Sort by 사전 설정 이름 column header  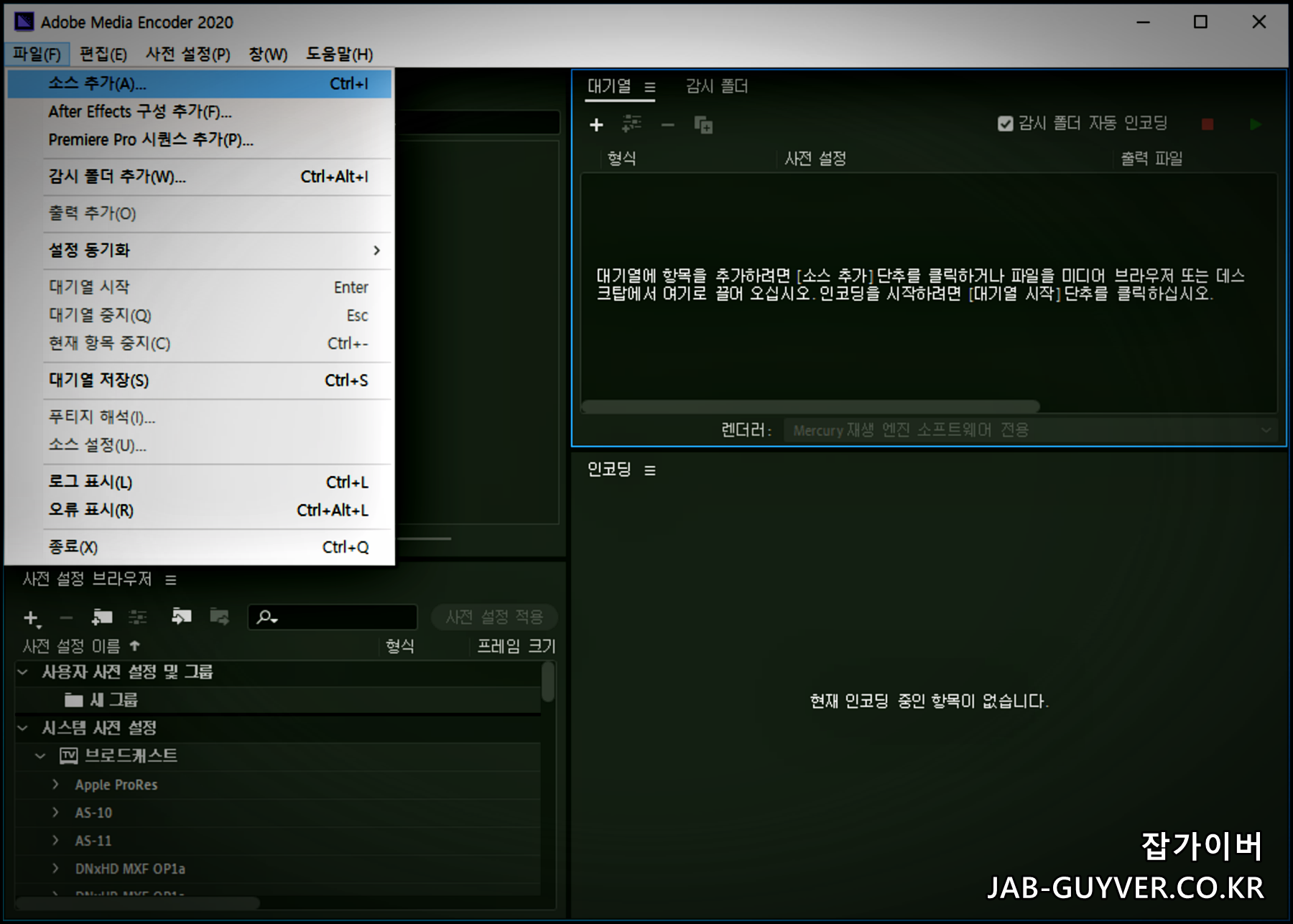81,646
